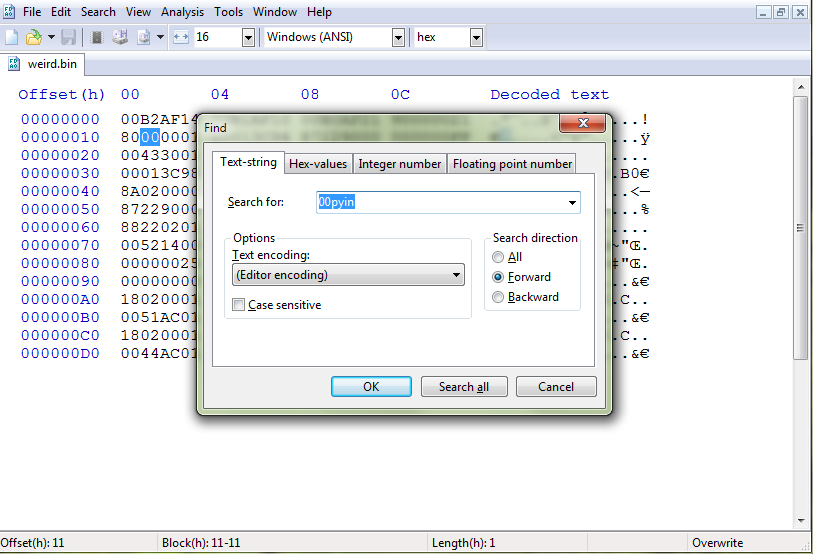Click offset label 000000D0
The image size is (813, 554).
tap(60, 354)
